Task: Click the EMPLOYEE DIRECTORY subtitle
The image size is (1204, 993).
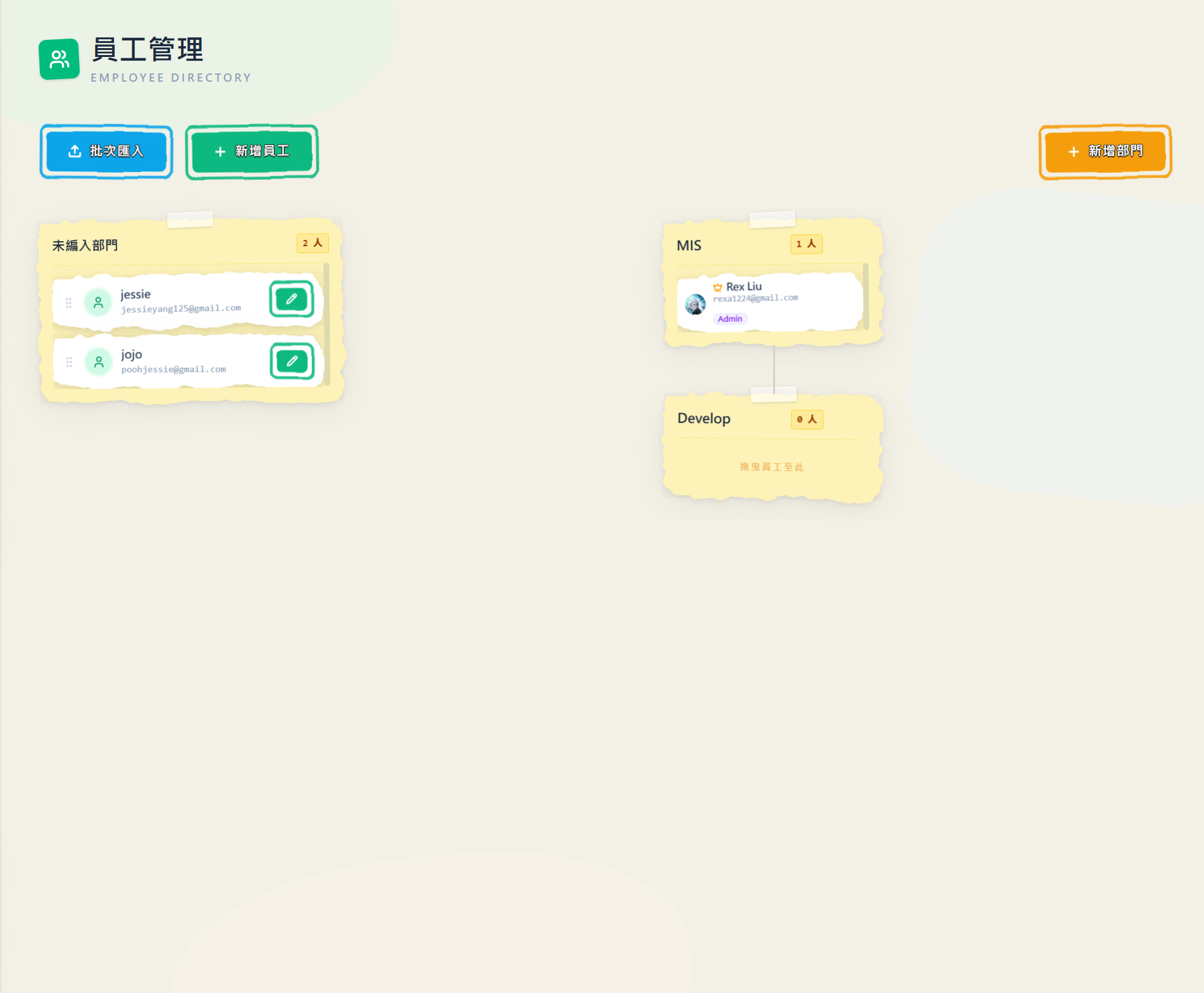Action: (171, 78)
